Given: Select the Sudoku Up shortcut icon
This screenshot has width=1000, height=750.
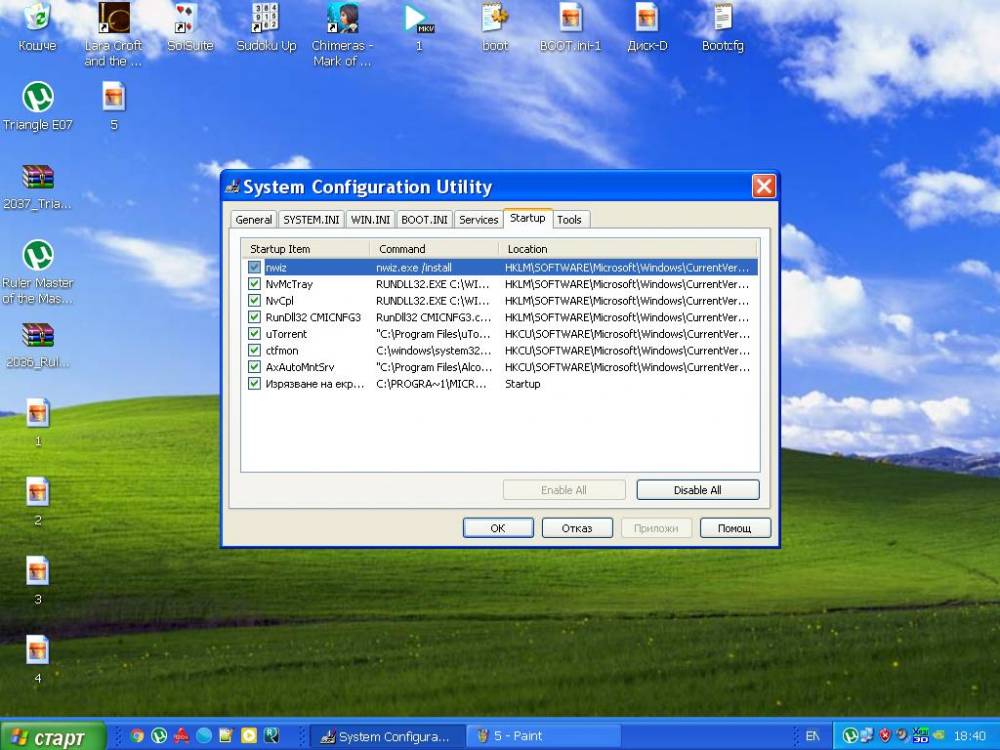Looking at the screenshot, I should (265, 18).
